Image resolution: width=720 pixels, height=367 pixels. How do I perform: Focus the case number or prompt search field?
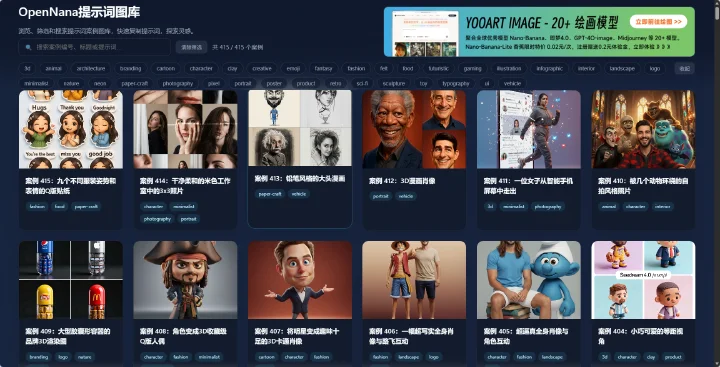point(94,47)
